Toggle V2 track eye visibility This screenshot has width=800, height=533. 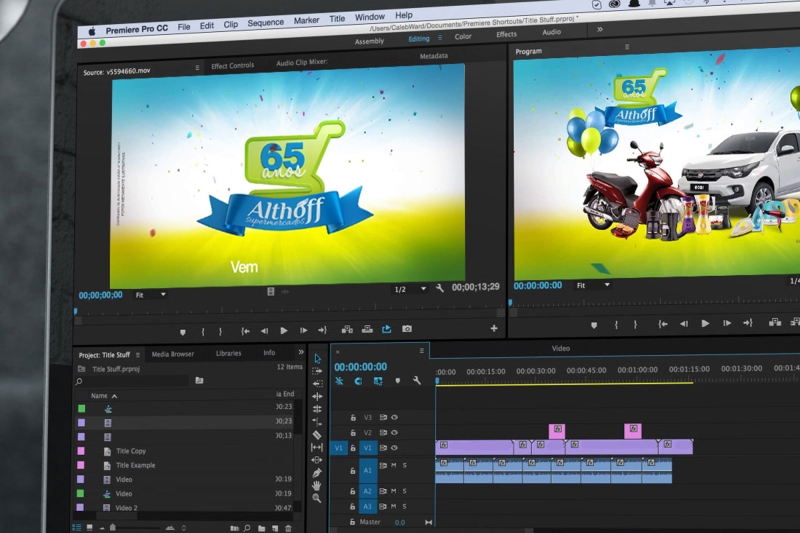tap(394, 433)
